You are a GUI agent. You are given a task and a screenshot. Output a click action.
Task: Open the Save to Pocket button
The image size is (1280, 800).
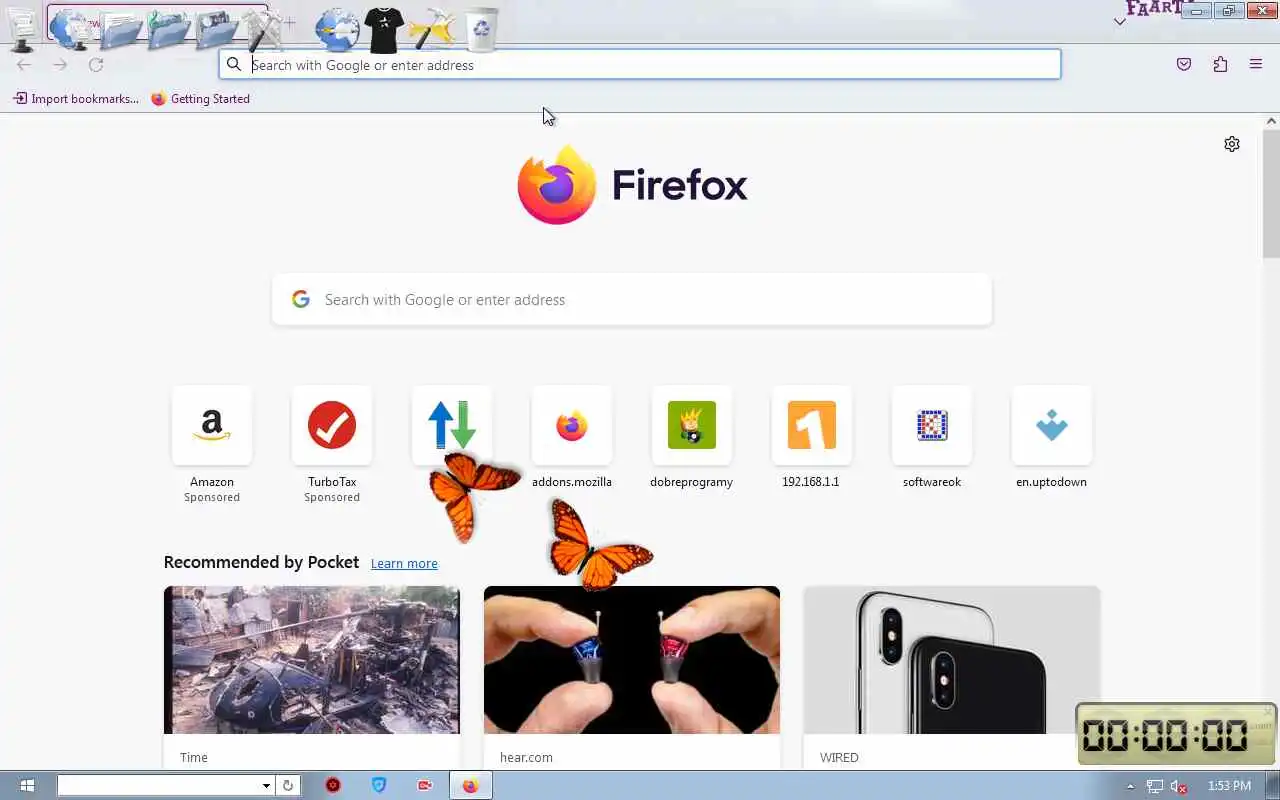click(x=1184, y=65)
